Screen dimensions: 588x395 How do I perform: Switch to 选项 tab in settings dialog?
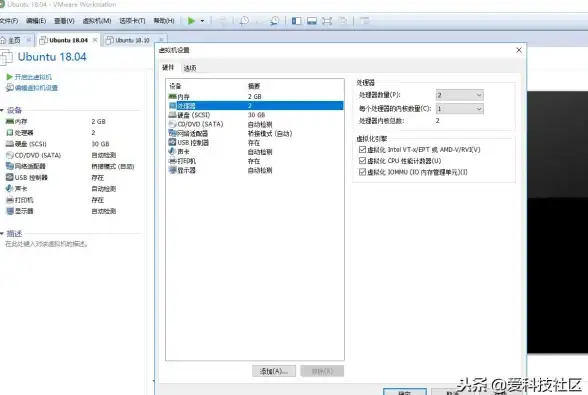click(190, 68)
